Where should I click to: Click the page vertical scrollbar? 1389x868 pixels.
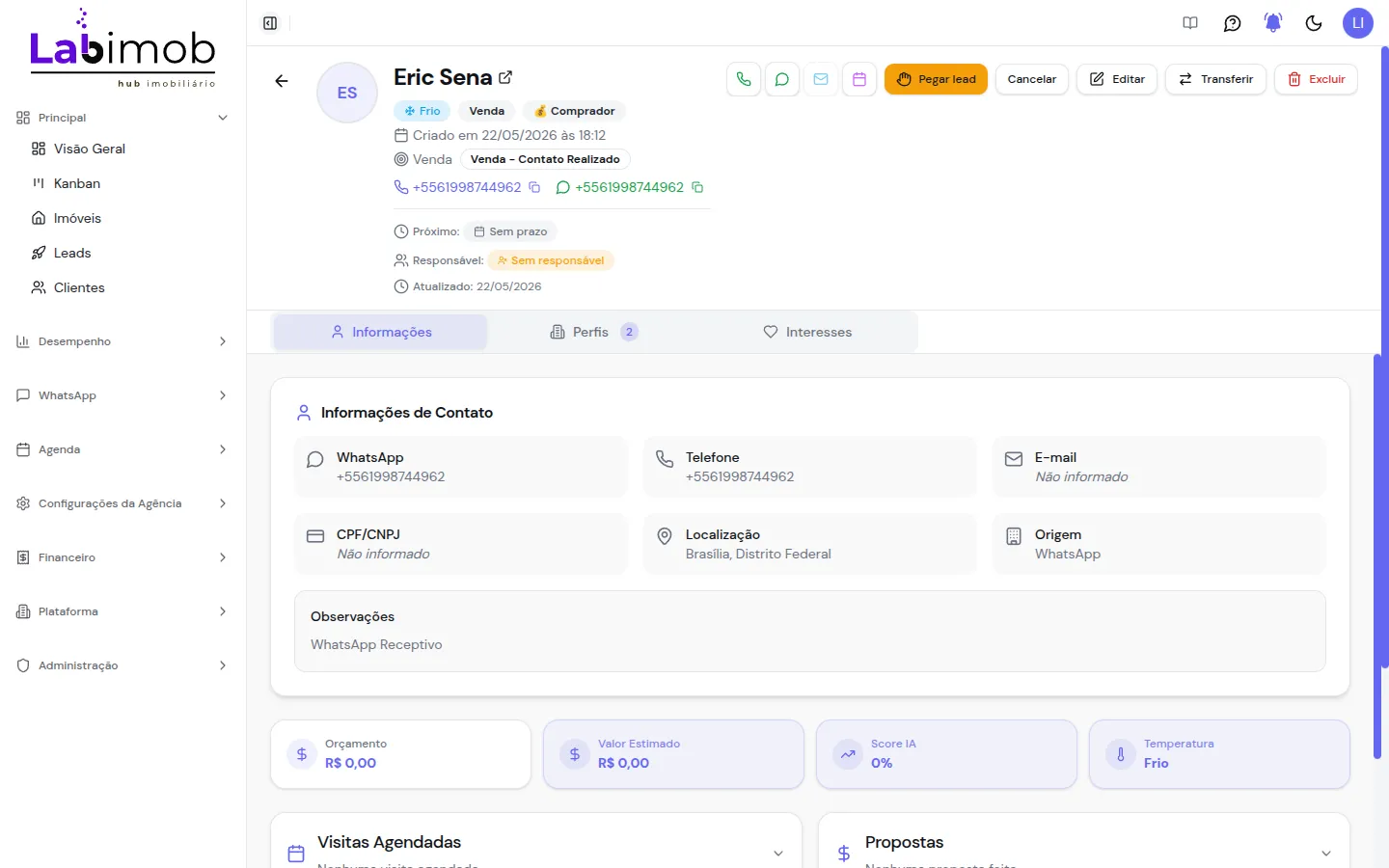point(1384,357)
